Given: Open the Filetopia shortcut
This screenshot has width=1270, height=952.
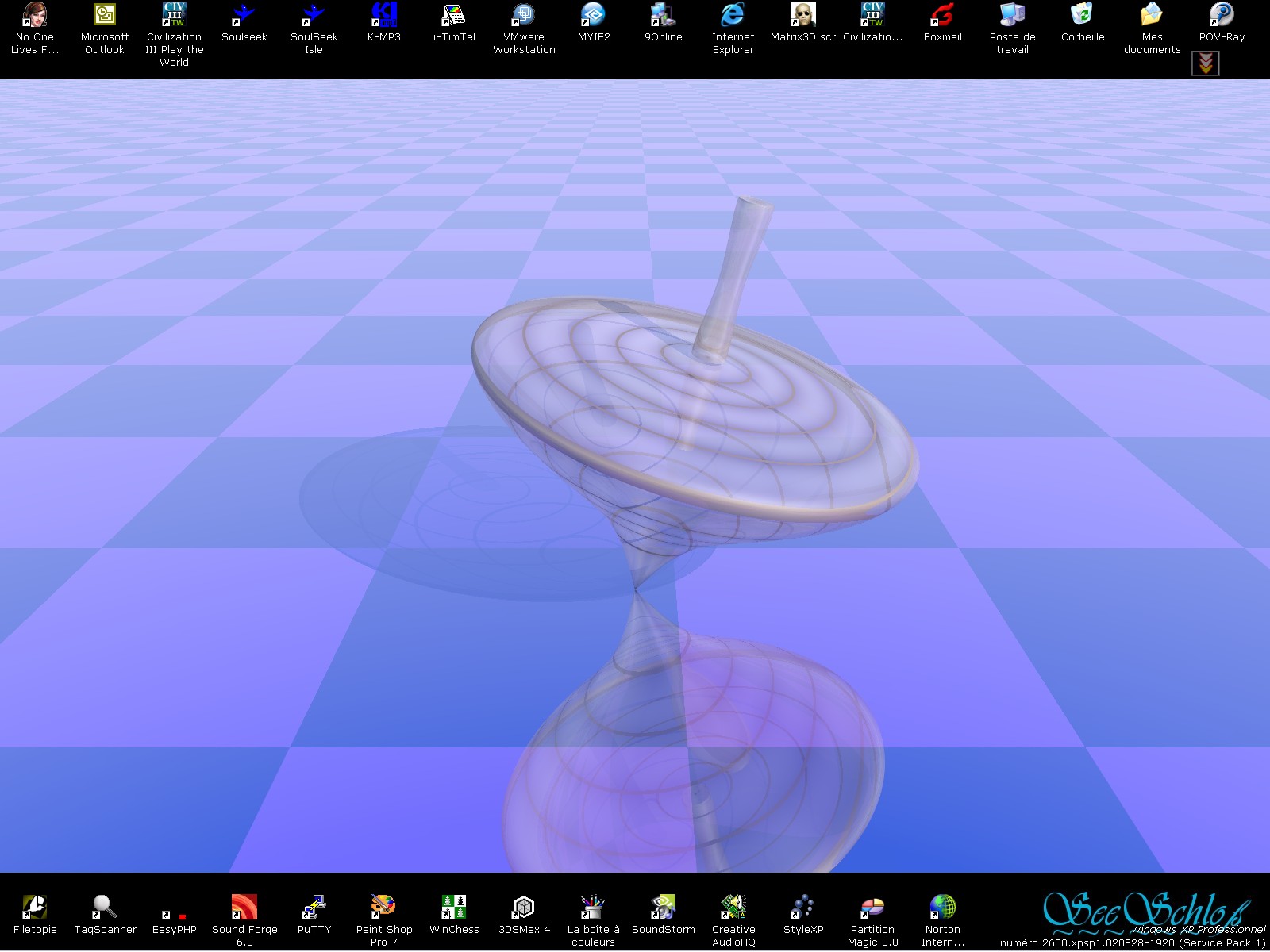Looking at the screenshot, I should pyautogui.click(x=35, y=907).
